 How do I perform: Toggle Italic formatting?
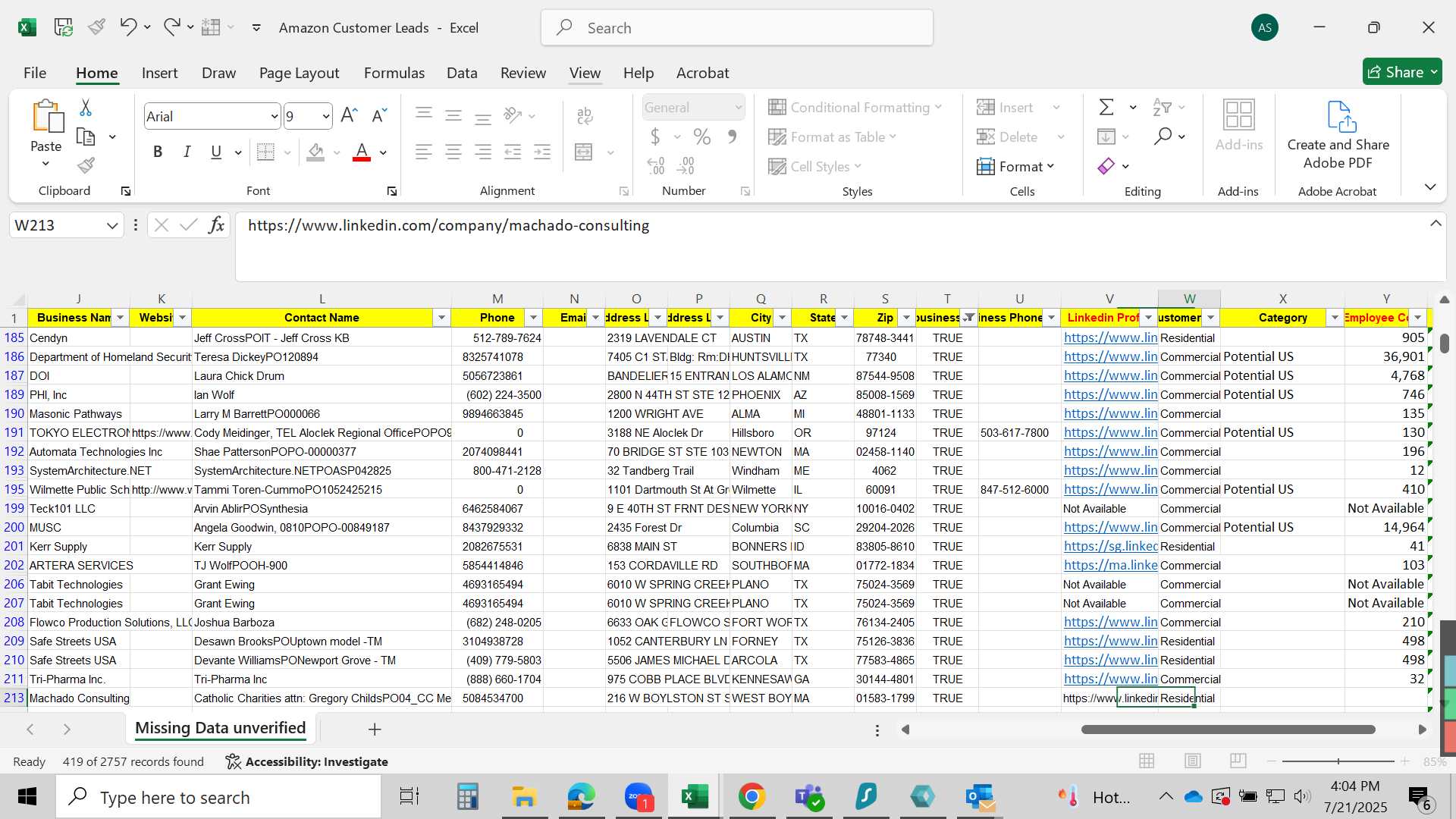[187, 152]
